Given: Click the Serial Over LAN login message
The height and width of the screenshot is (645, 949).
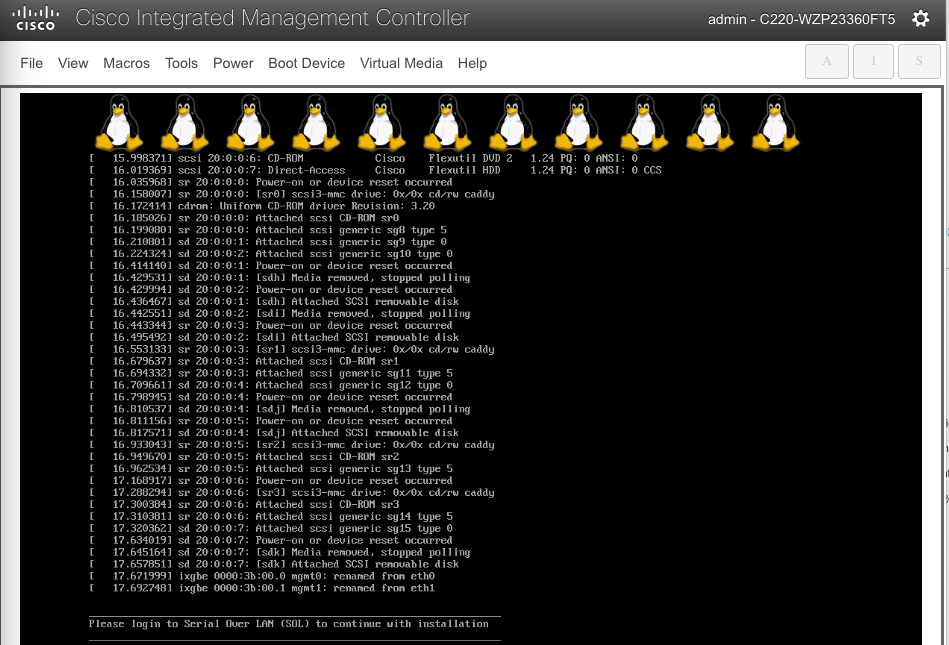Looking at the screenshot, I should coord(289,624).
